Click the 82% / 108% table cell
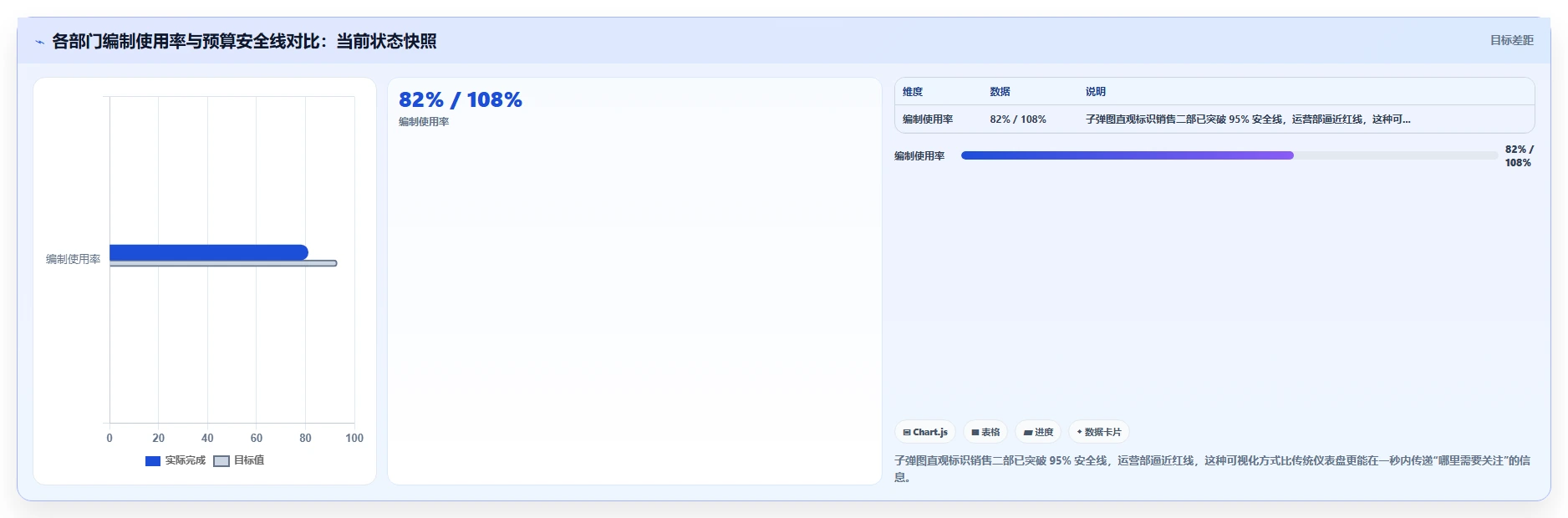 1018,119
